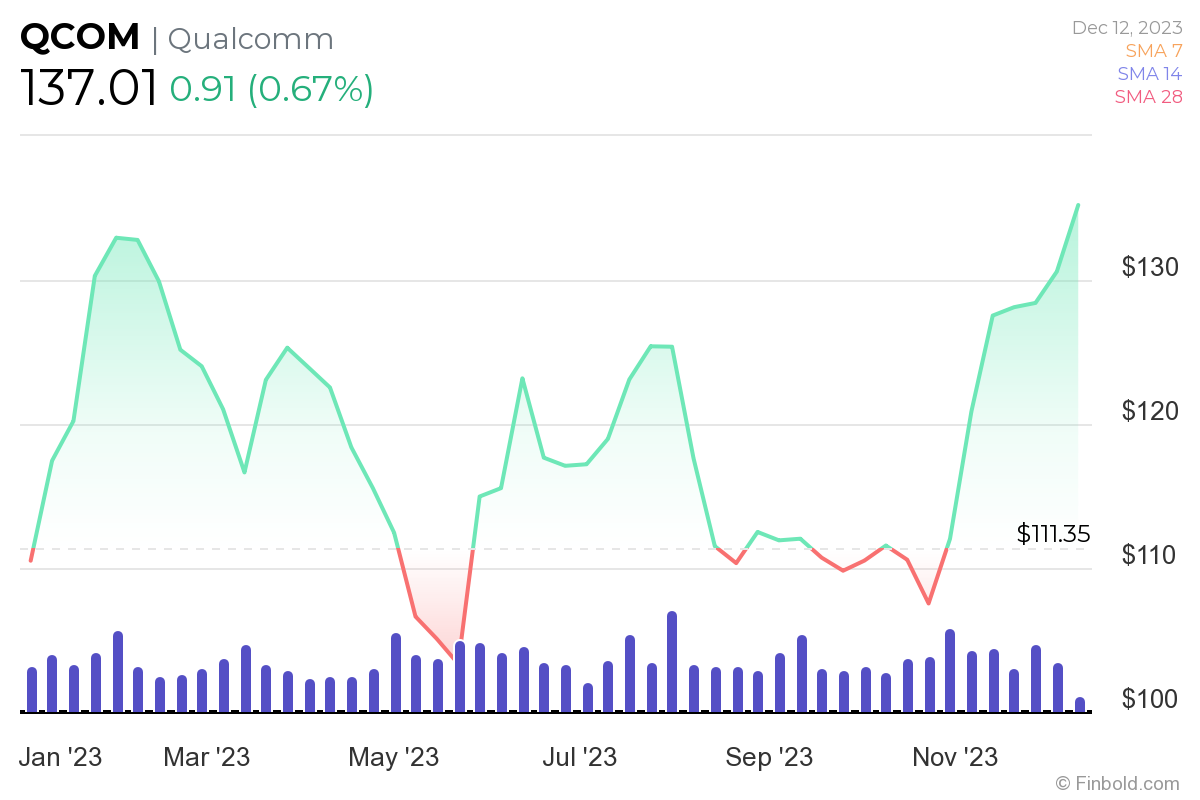This screenshot has width=1200, height=800.
Task: Click the $130 axis label
Action: 1150,267
